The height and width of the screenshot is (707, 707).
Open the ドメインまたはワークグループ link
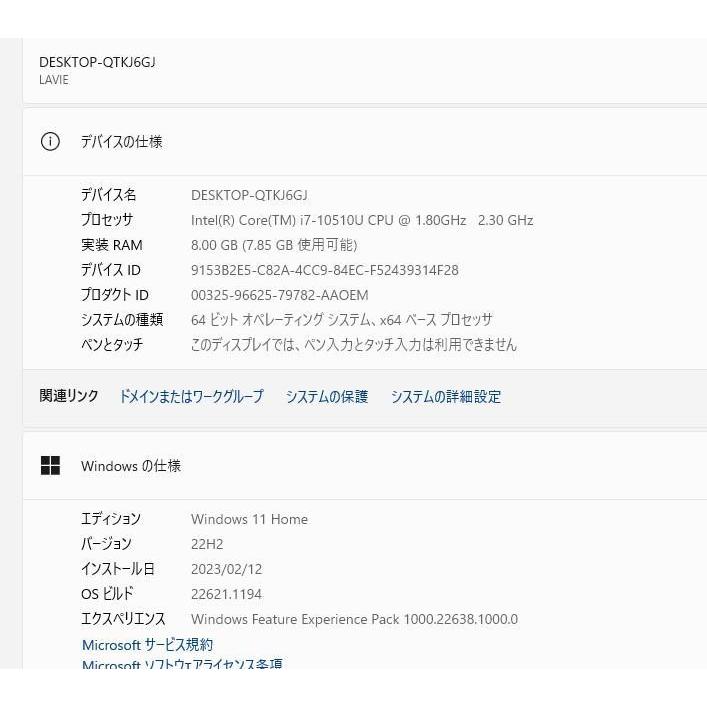click(191, 396)
